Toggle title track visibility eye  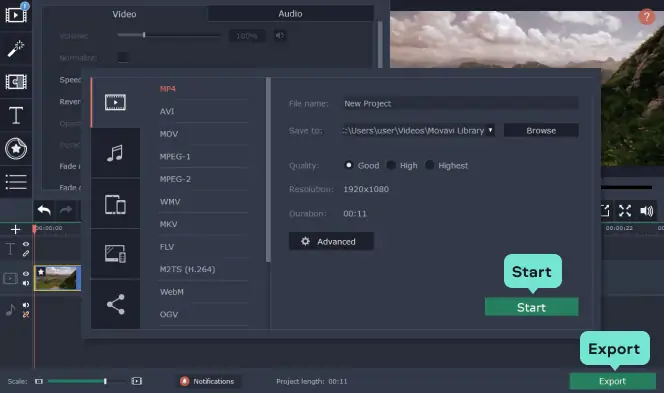coord(26,244)
